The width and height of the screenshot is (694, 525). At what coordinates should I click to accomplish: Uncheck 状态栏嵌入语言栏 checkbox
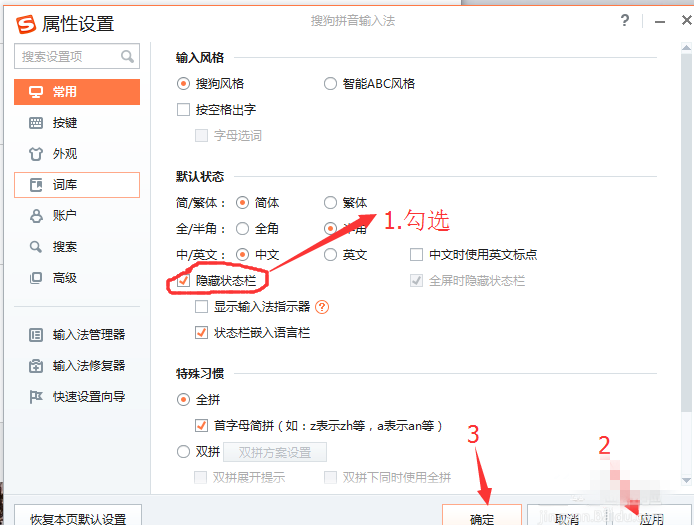(x=201, y=332)
